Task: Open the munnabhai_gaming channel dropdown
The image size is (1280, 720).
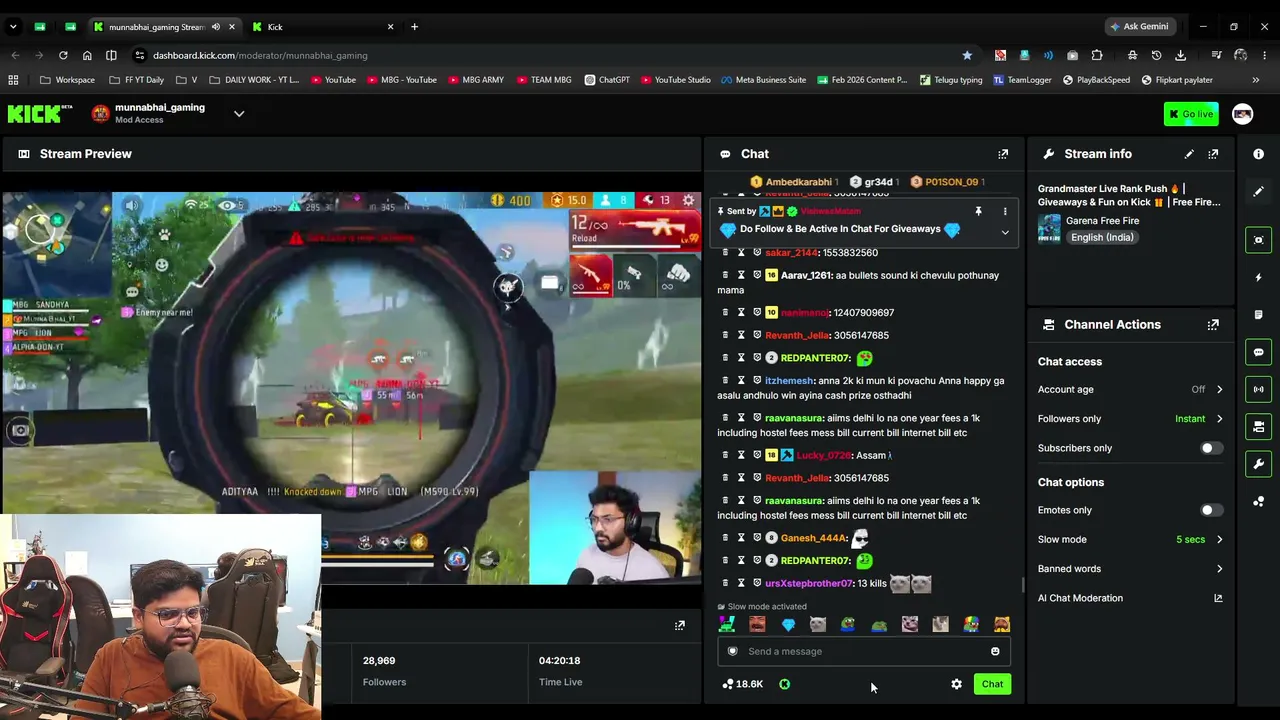Action: (x=239, y=114)
